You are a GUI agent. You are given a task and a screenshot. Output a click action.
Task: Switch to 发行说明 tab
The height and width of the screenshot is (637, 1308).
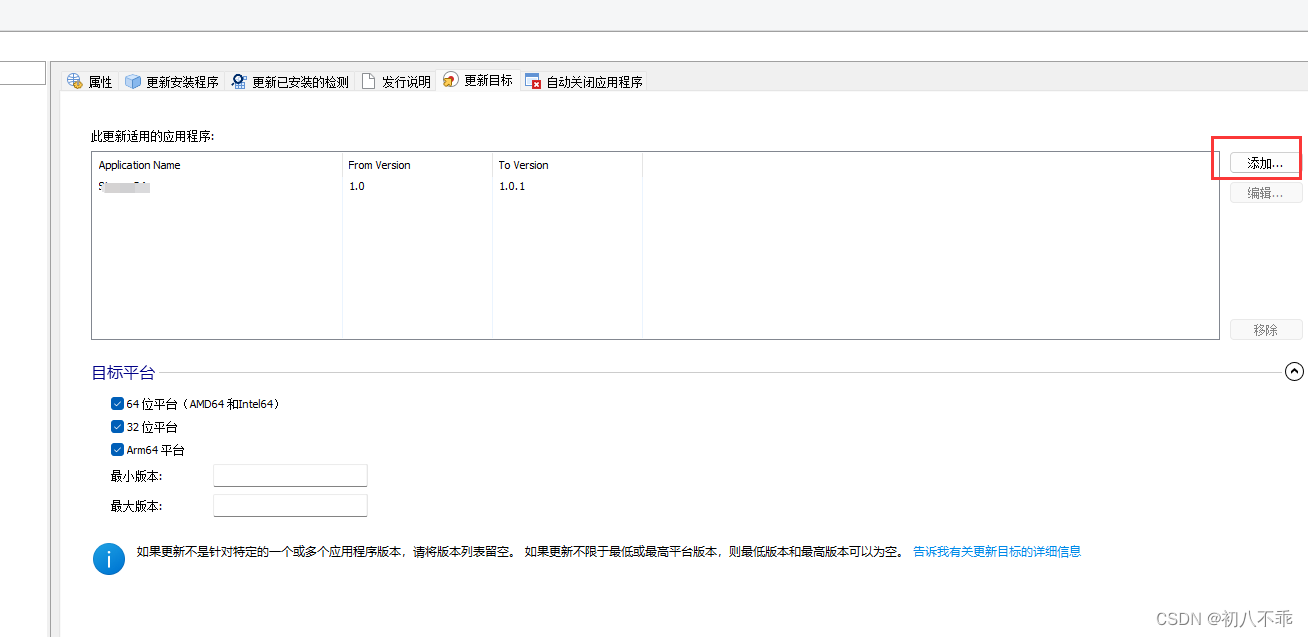pos(395,82)
